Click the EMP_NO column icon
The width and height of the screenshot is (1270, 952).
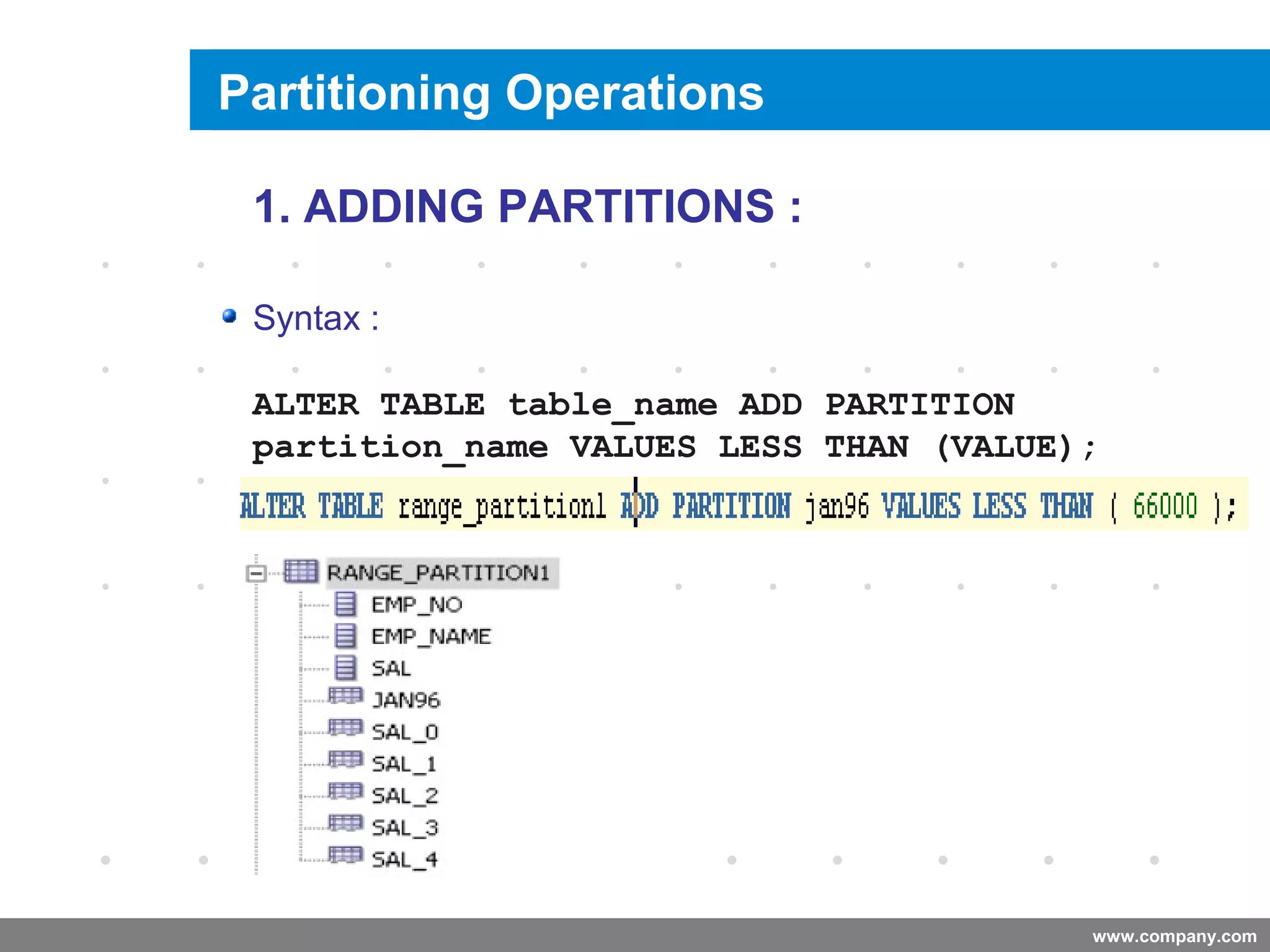345,604
